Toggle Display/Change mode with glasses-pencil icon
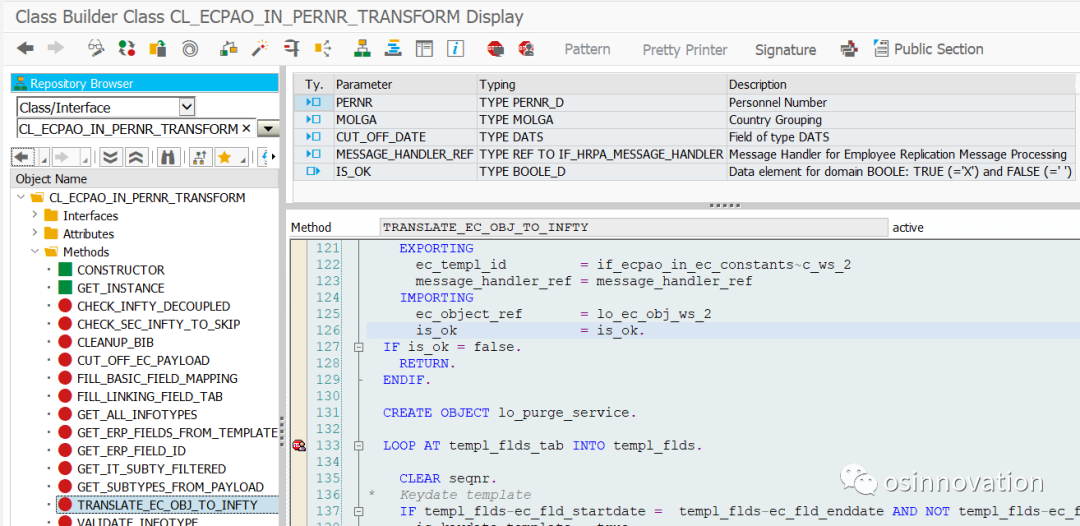The height and width of the screenshot is (526, 1080). tap(96, 48)
